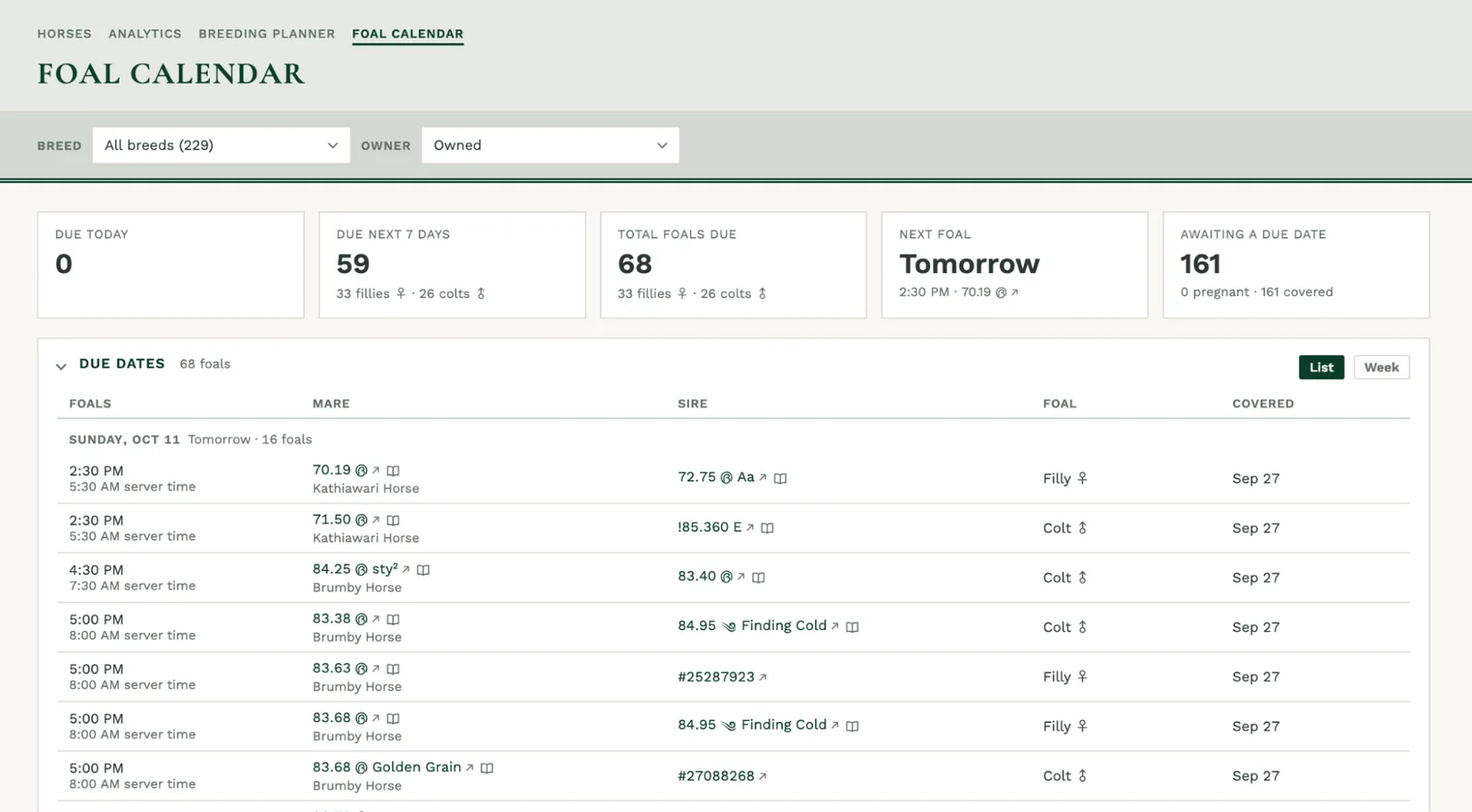Image resolution: width=1472 pixels, height=812 pixels.
Task: Open 83.68 Golden Grain mare link
Action: click(393, 767)
